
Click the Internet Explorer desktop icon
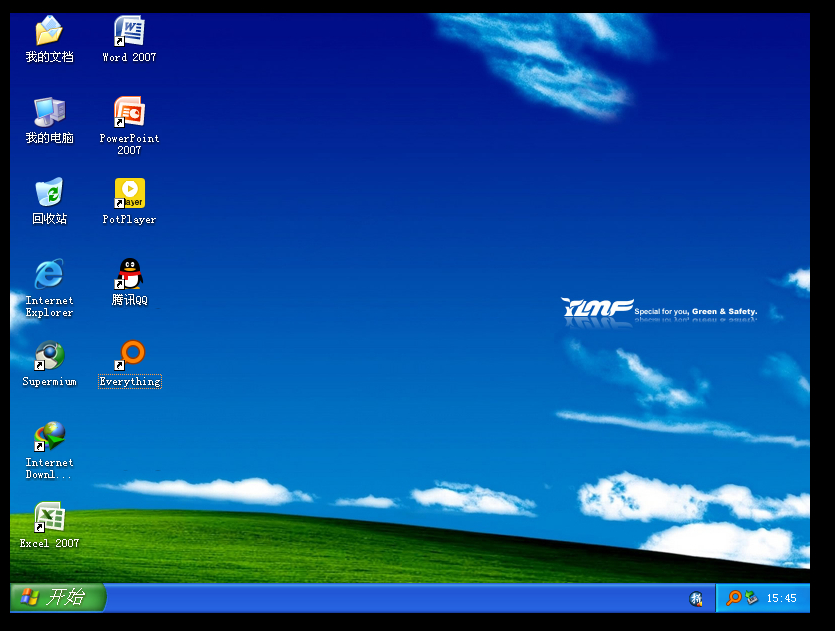49,274
